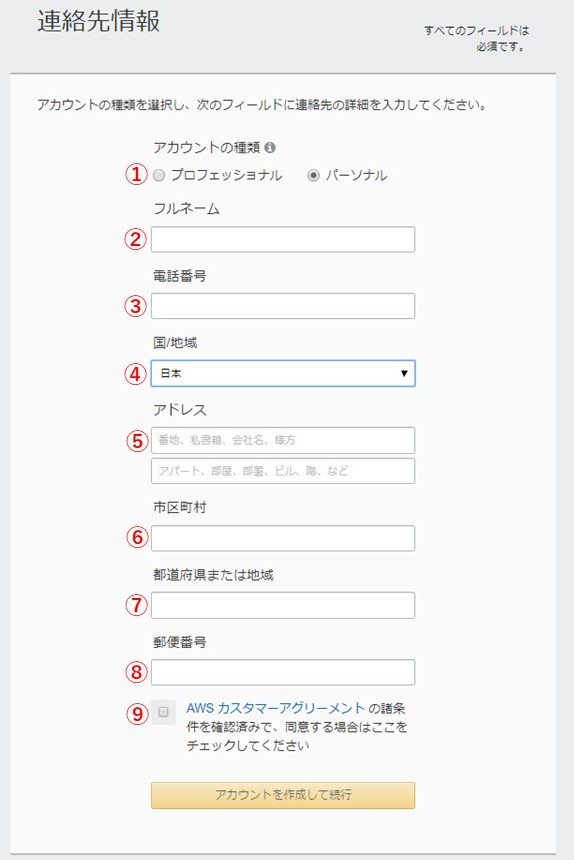Click the 郵便番号 input field
This screenshot has width=574, height=860.
pos(283,672)
